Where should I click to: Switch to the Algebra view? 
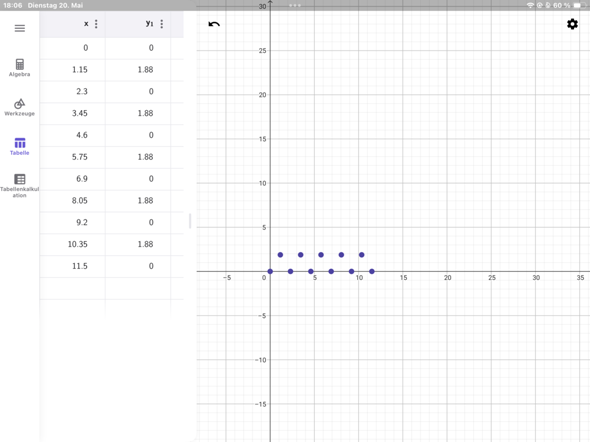[x=20, y=68]
